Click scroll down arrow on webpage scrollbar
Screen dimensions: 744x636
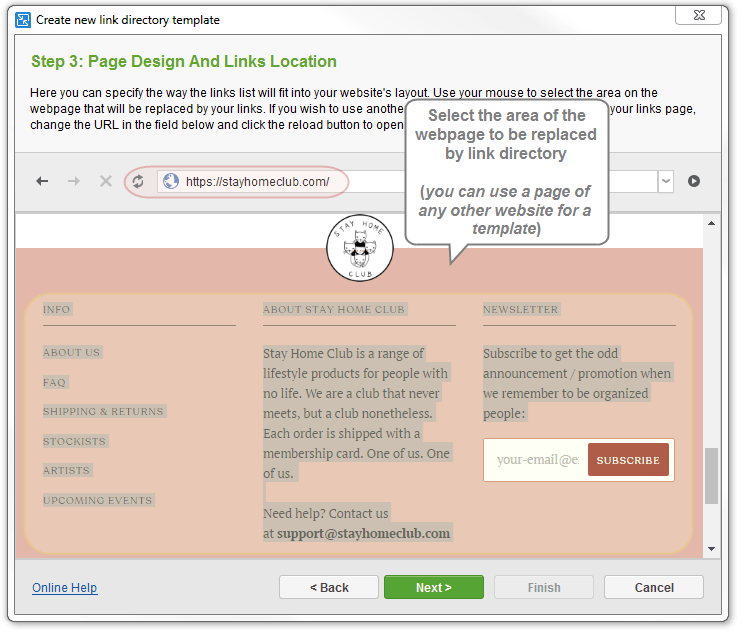coord(711,548)
